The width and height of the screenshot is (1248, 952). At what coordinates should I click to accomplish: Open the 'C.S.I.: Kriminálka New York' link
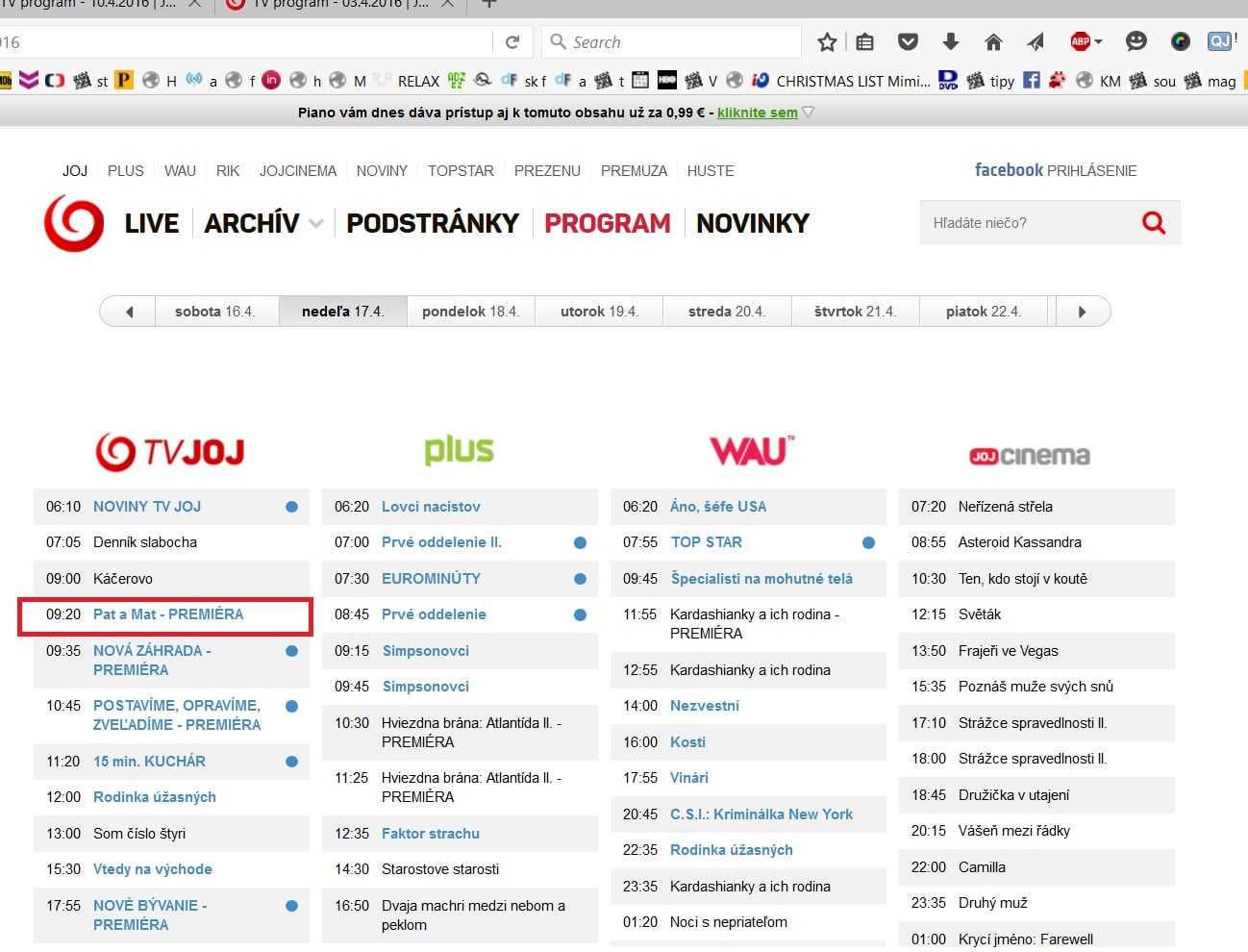point(761,814)
